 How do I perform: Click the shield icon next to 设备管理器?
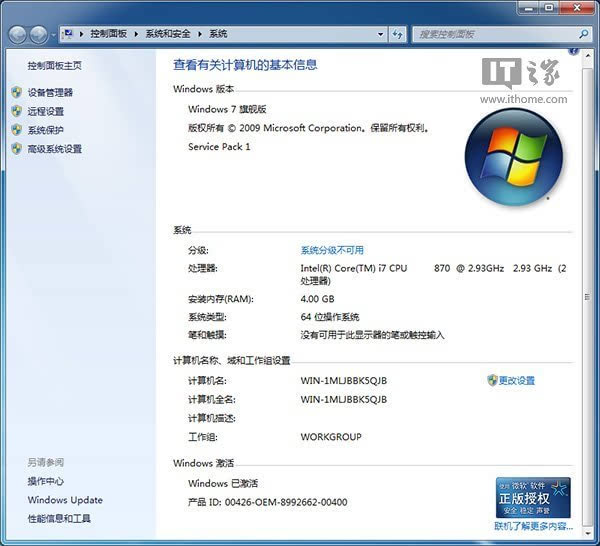[x=16, y=92]
